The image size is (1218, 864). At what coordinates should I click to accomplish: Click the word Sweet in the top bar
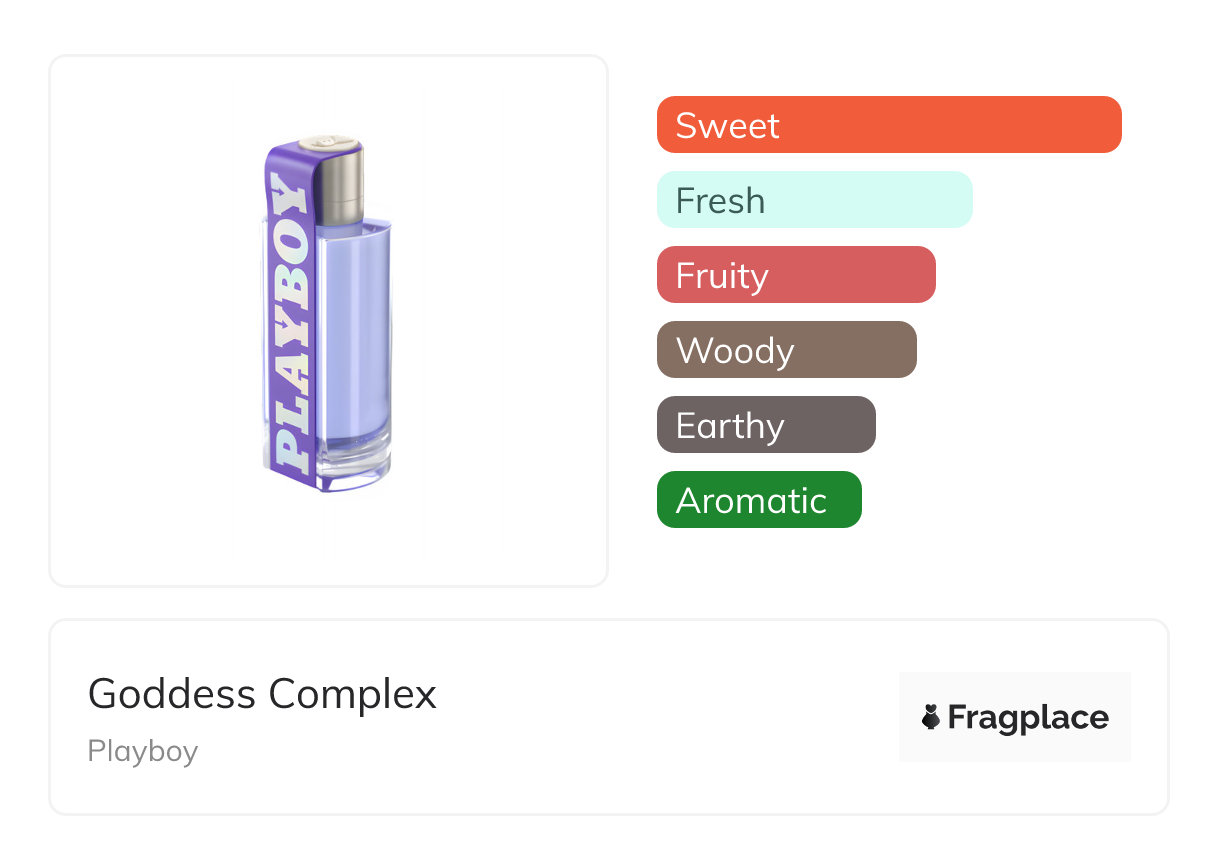click(727, 126)
